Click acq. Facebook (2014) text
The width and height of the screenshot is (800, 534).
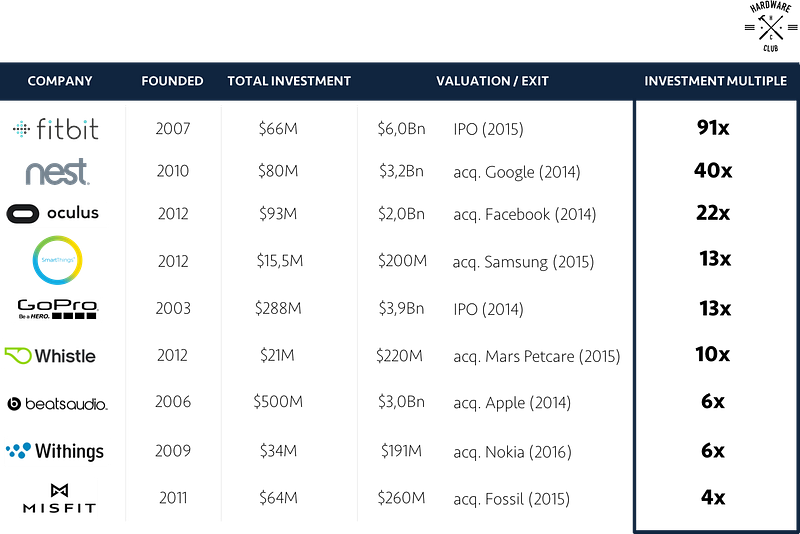coord(524,214)
